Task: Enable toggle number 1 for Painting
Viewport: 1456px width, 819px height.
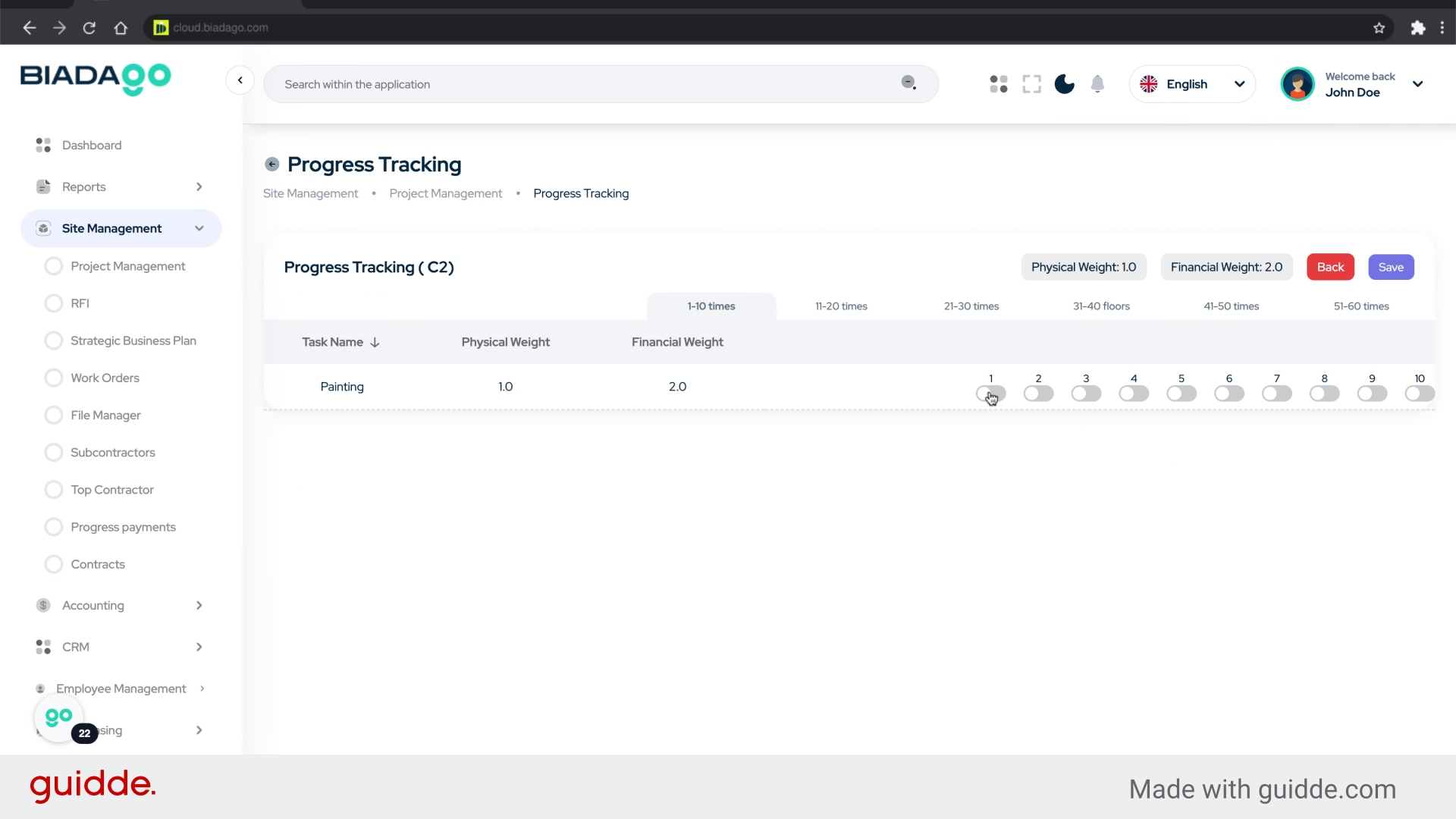Action: coord(990,394)
